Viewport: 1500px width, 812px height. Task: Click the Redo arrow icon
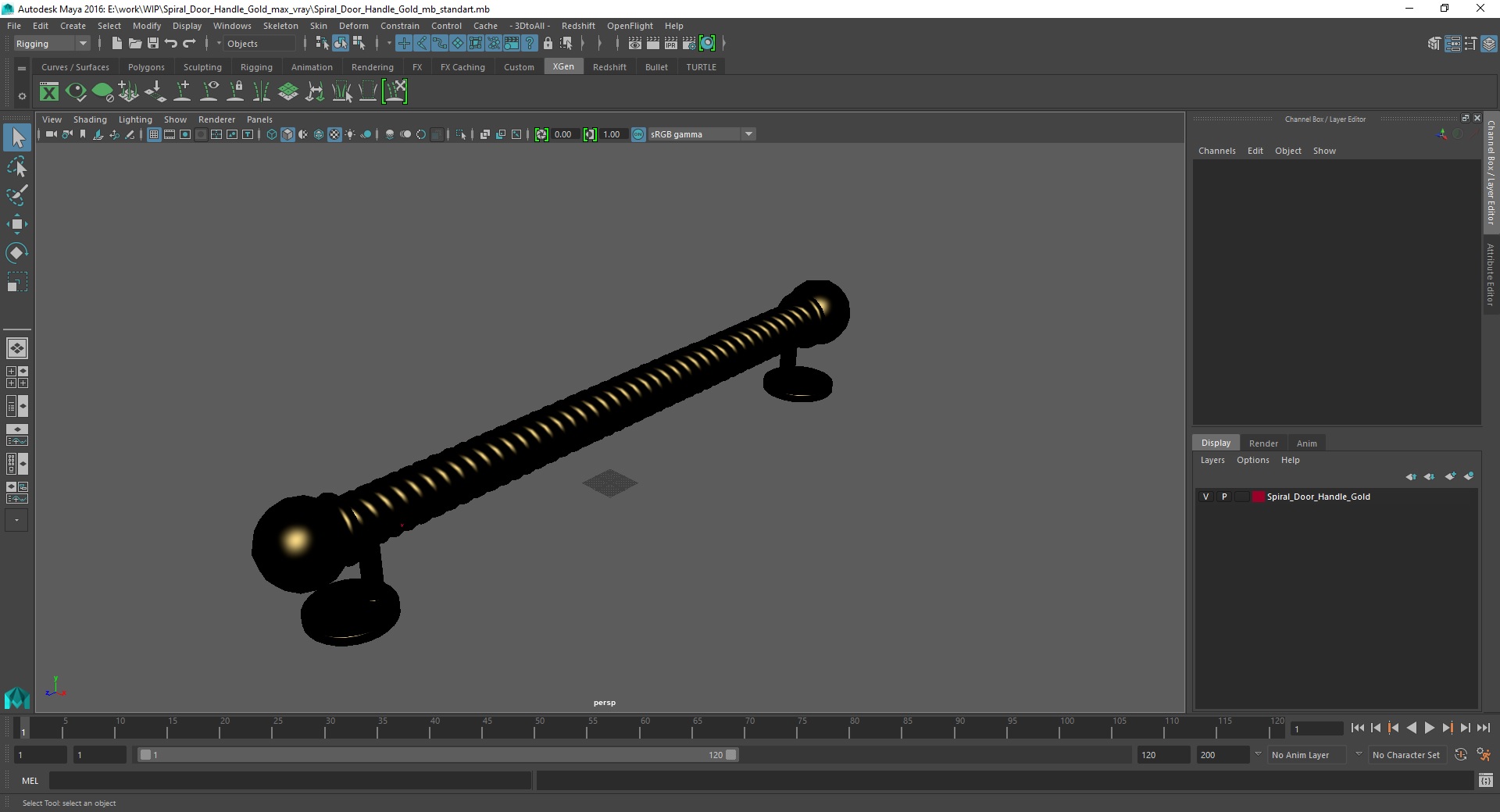pos(189,44)
